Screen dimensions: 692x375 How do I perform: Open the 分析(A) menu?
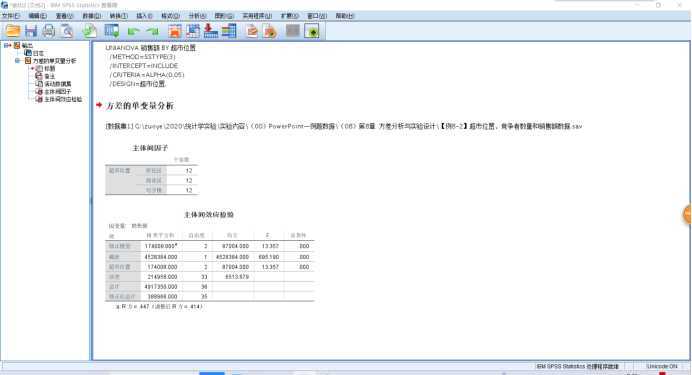click(x=197, y=16)
